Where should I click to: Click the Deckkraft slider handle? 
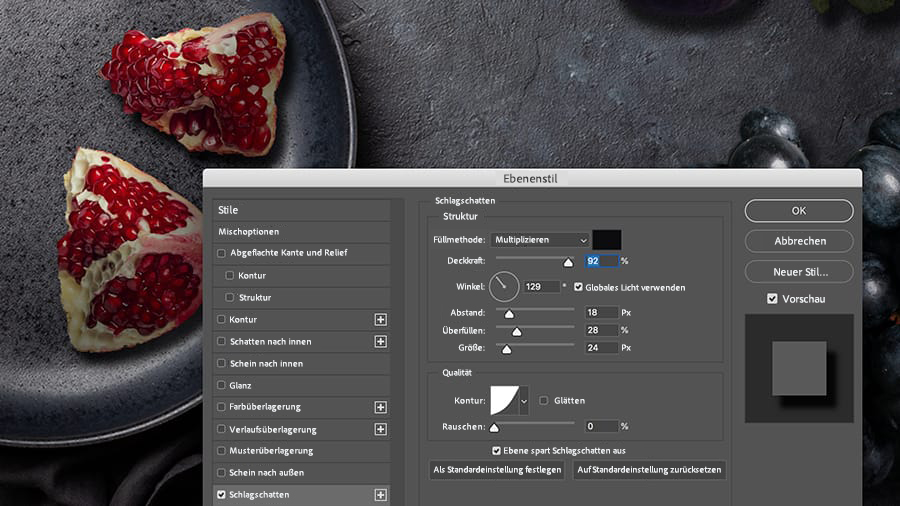click(568, 263)
